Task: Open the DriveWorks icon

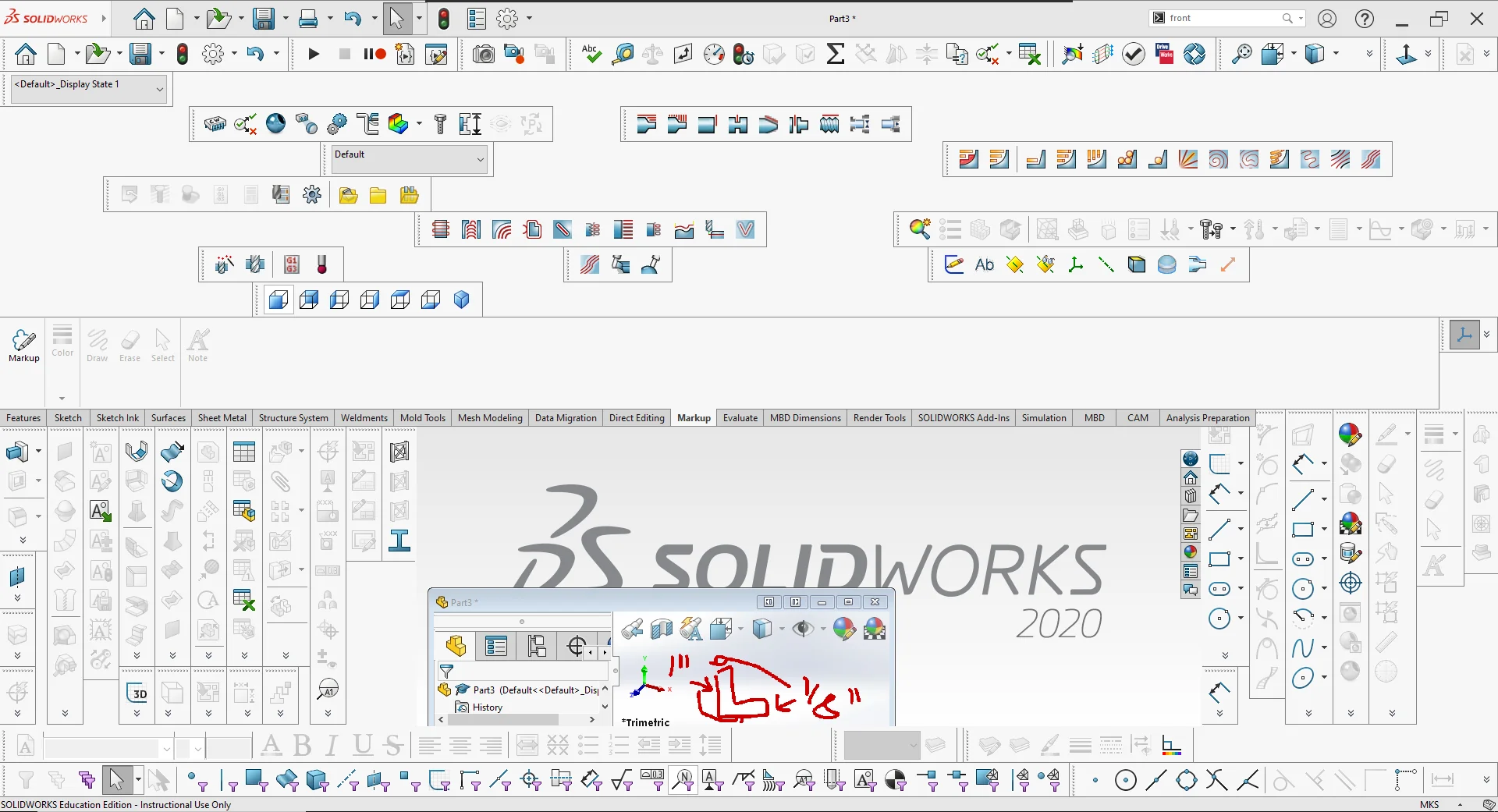Action: 1165,54
